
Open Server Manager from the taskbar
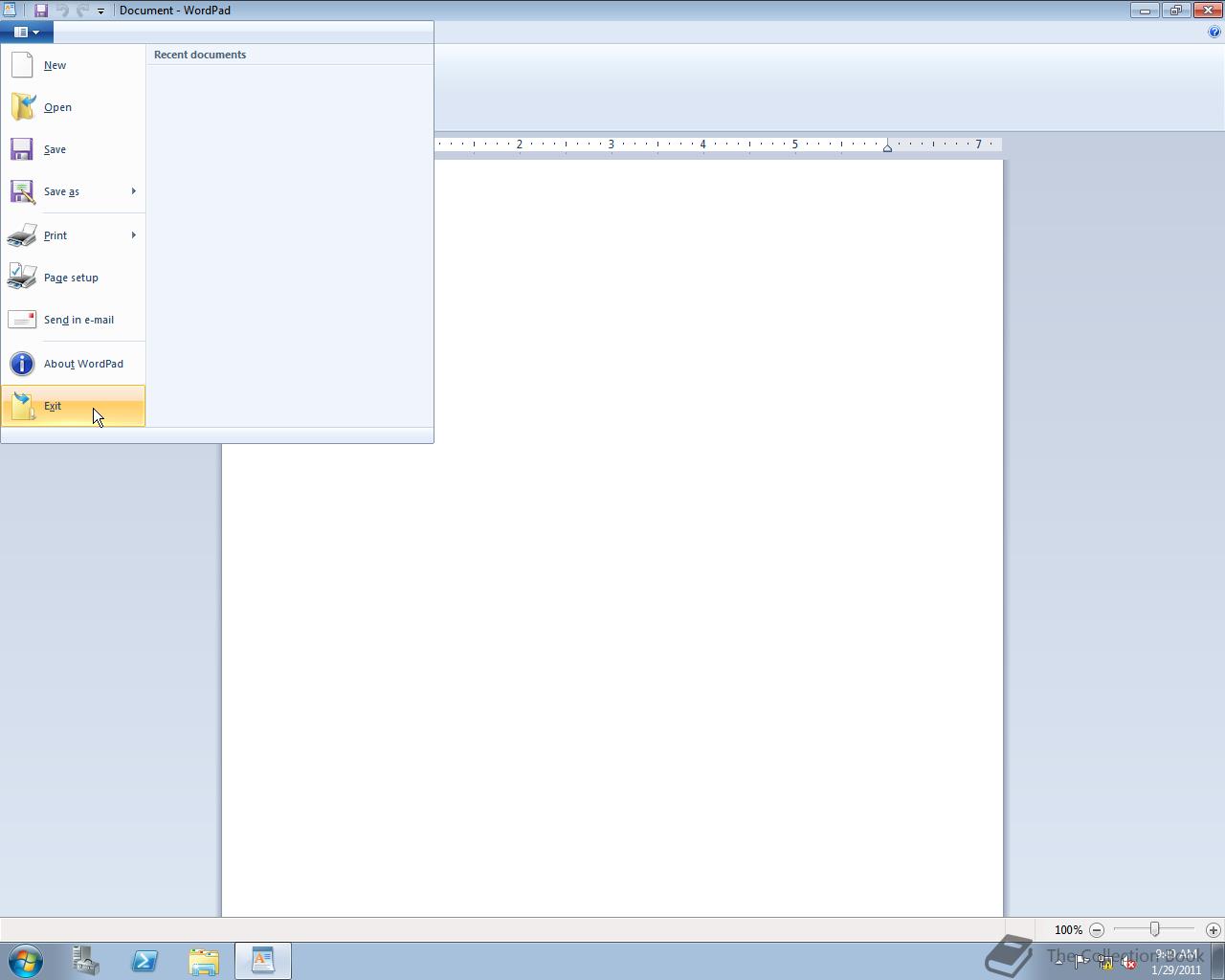[86, 960]
